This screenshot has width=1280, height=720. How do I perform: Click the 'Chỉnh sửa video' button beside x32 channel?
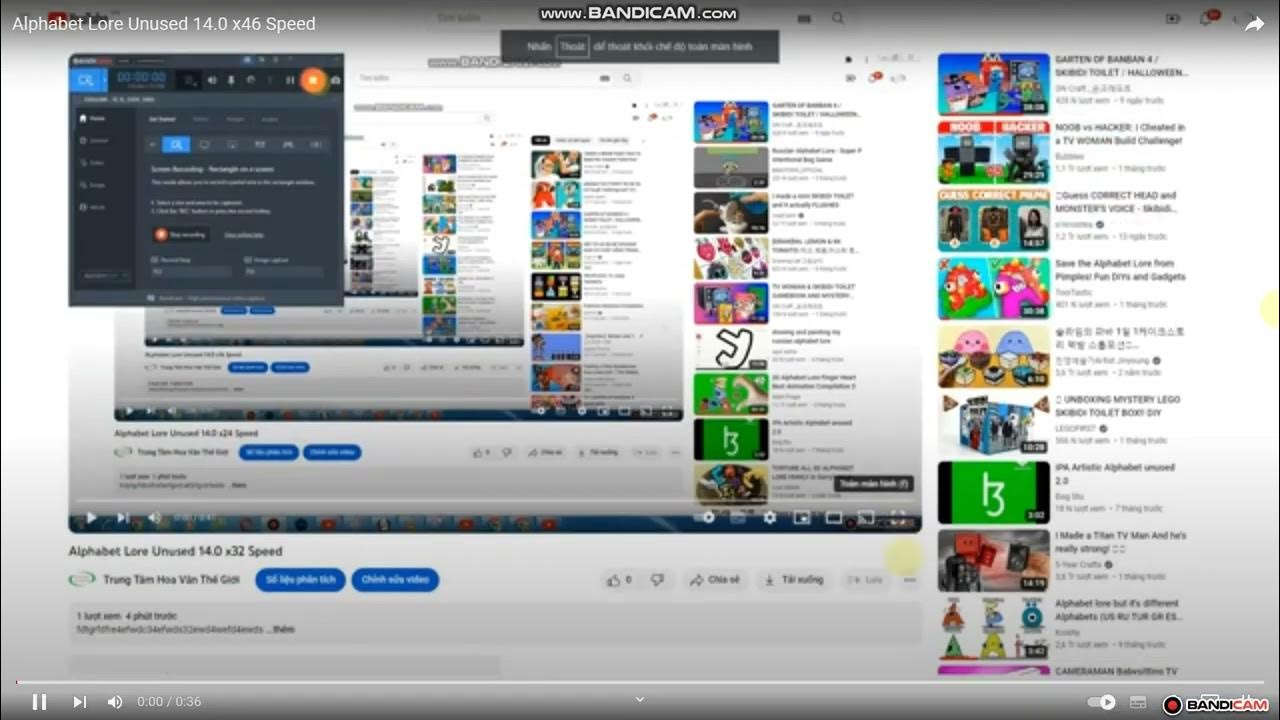click(395, 580)
